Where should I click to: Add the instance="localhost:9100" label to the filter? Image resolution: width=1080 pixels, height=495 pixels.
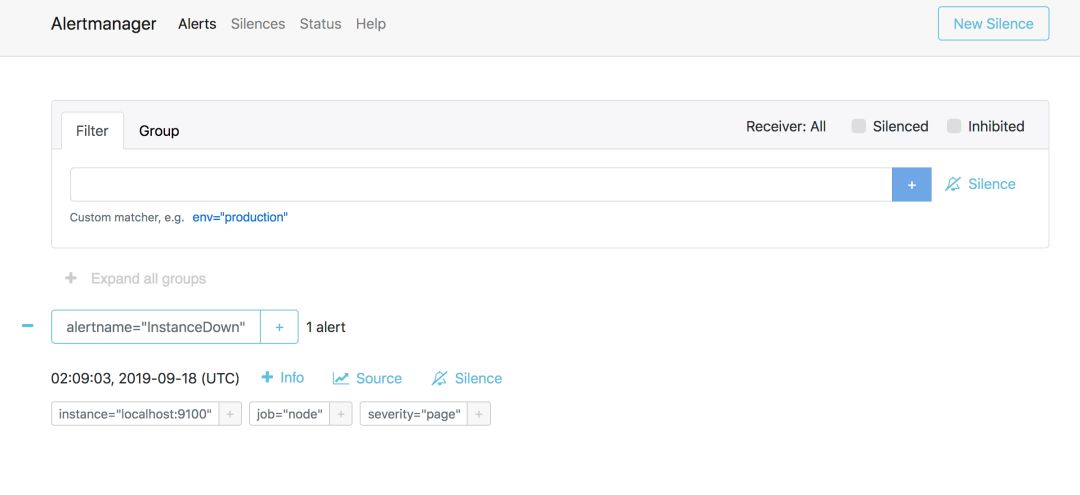[x=230, y=414]
